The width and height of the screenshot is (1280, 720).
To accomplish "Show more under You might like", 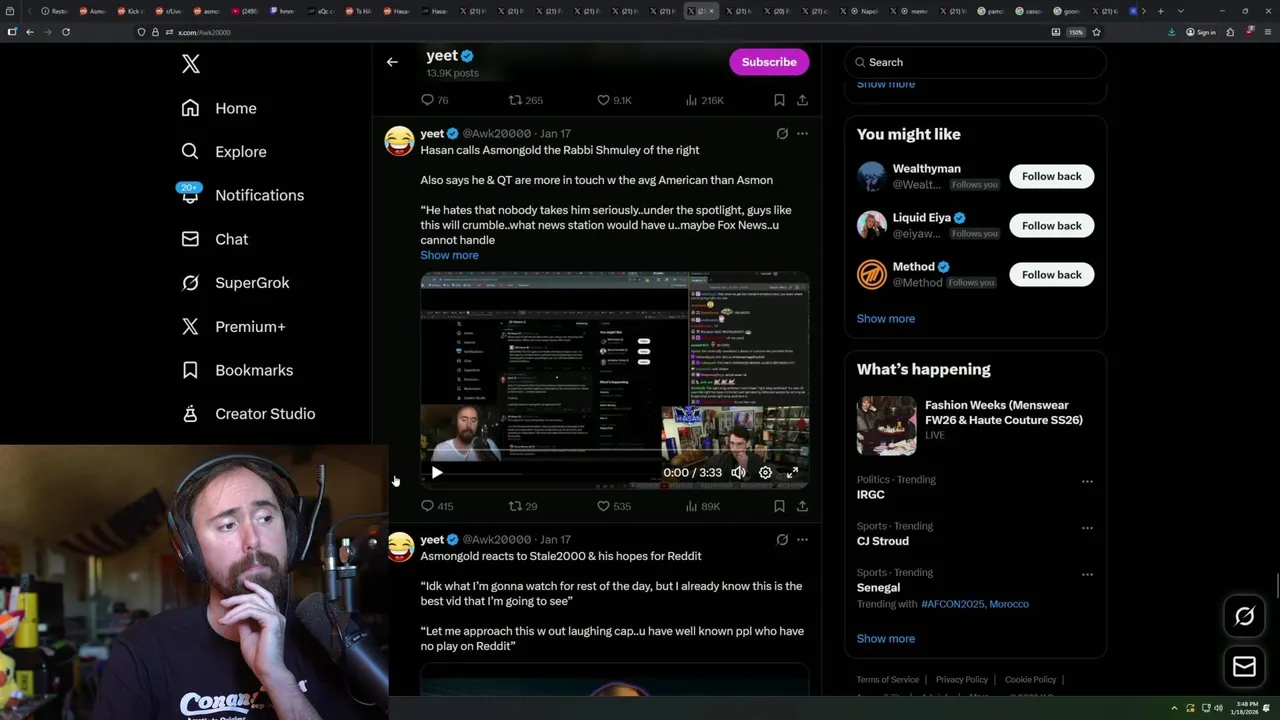I will (x=885, y=319).
